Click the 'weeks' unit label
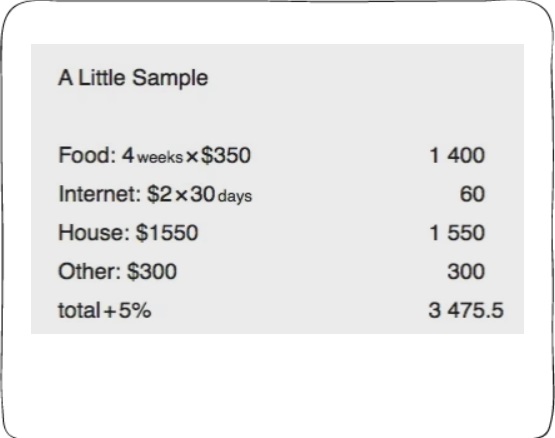The image size is (555, 438). (160, 157)
